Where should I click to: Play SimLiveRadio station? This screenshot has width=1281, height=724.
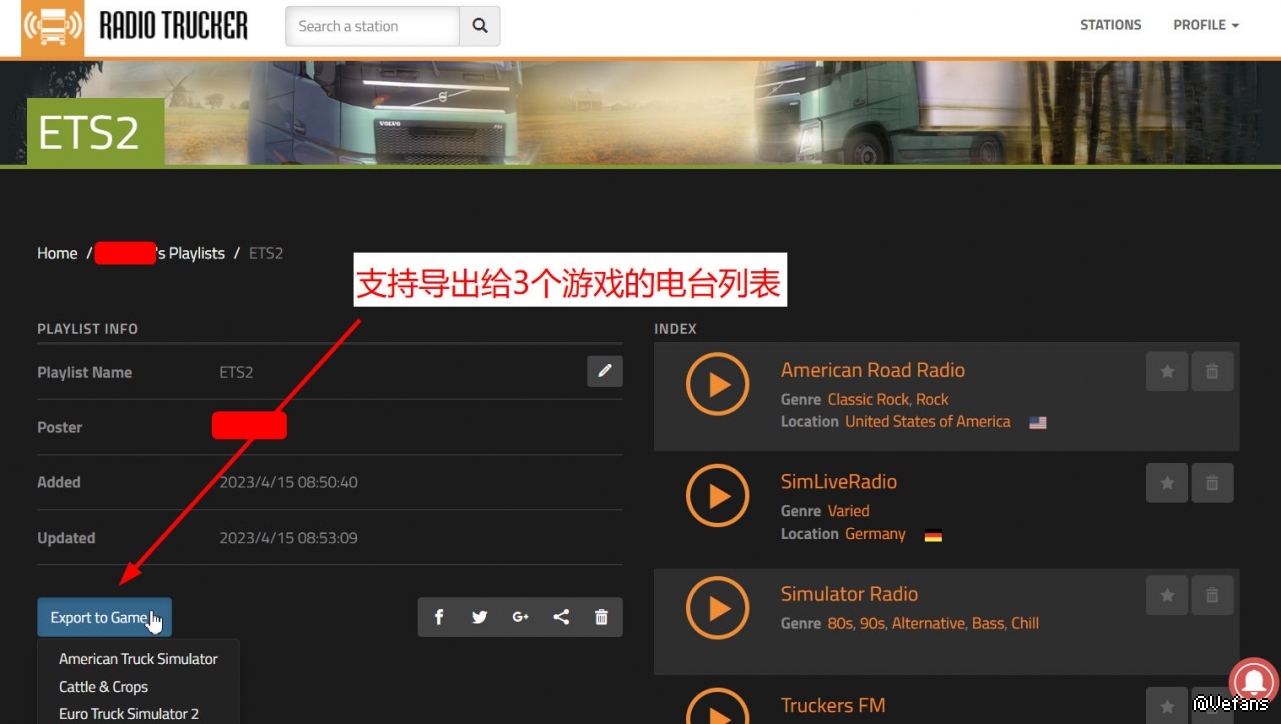(x=718, y=496)
